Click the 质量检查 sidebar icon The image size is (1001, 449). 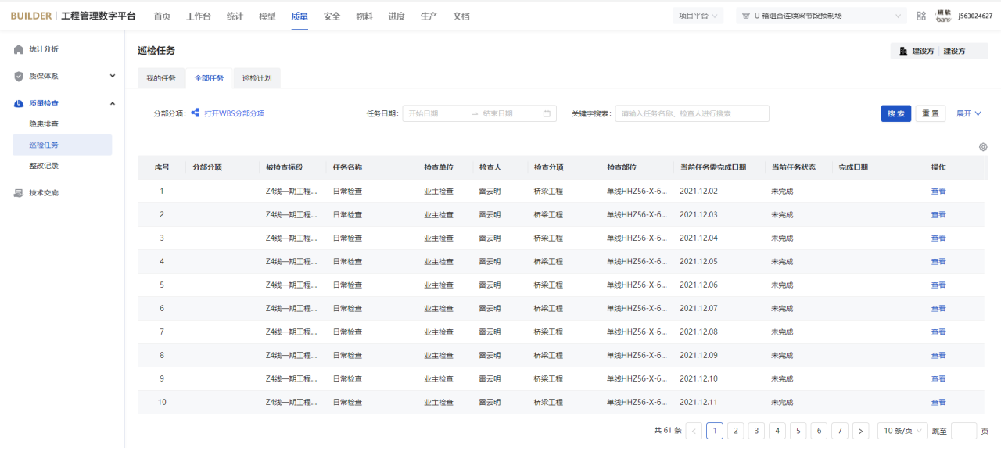pos(19,103)
